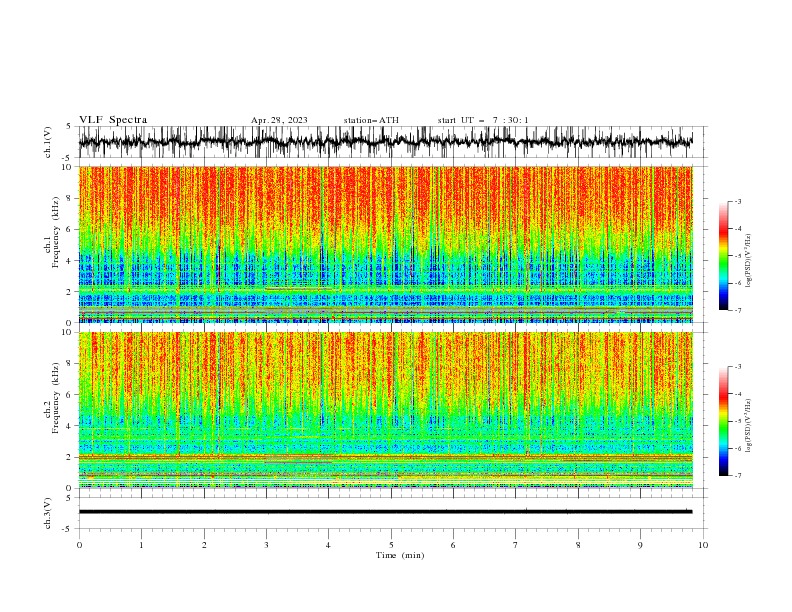
Task: Click inside the ch.2 spectrogram panel
Action: click(385, 410)
